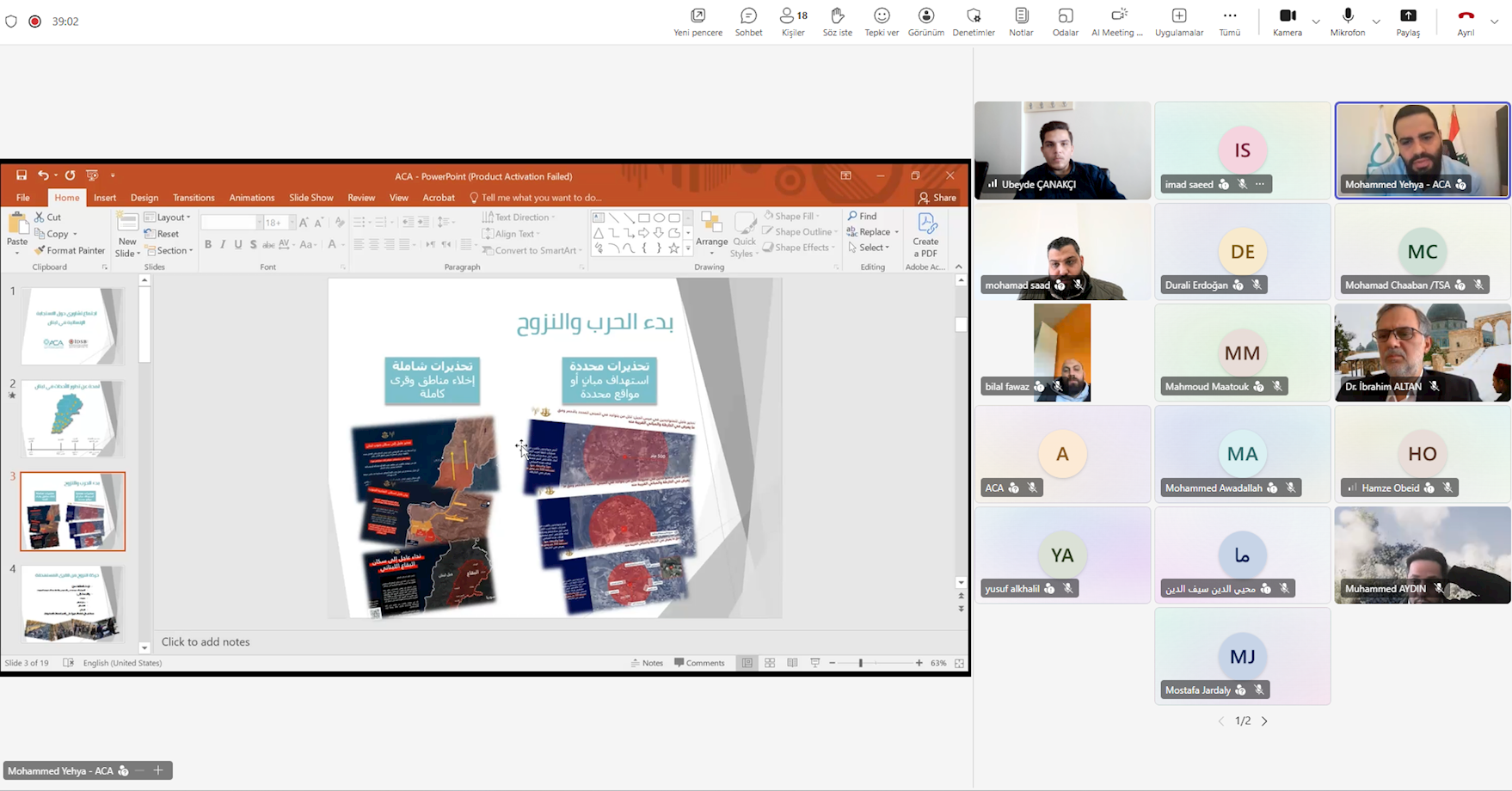
Task: Open the Tepki ver reactions menu
Action: 882,22
